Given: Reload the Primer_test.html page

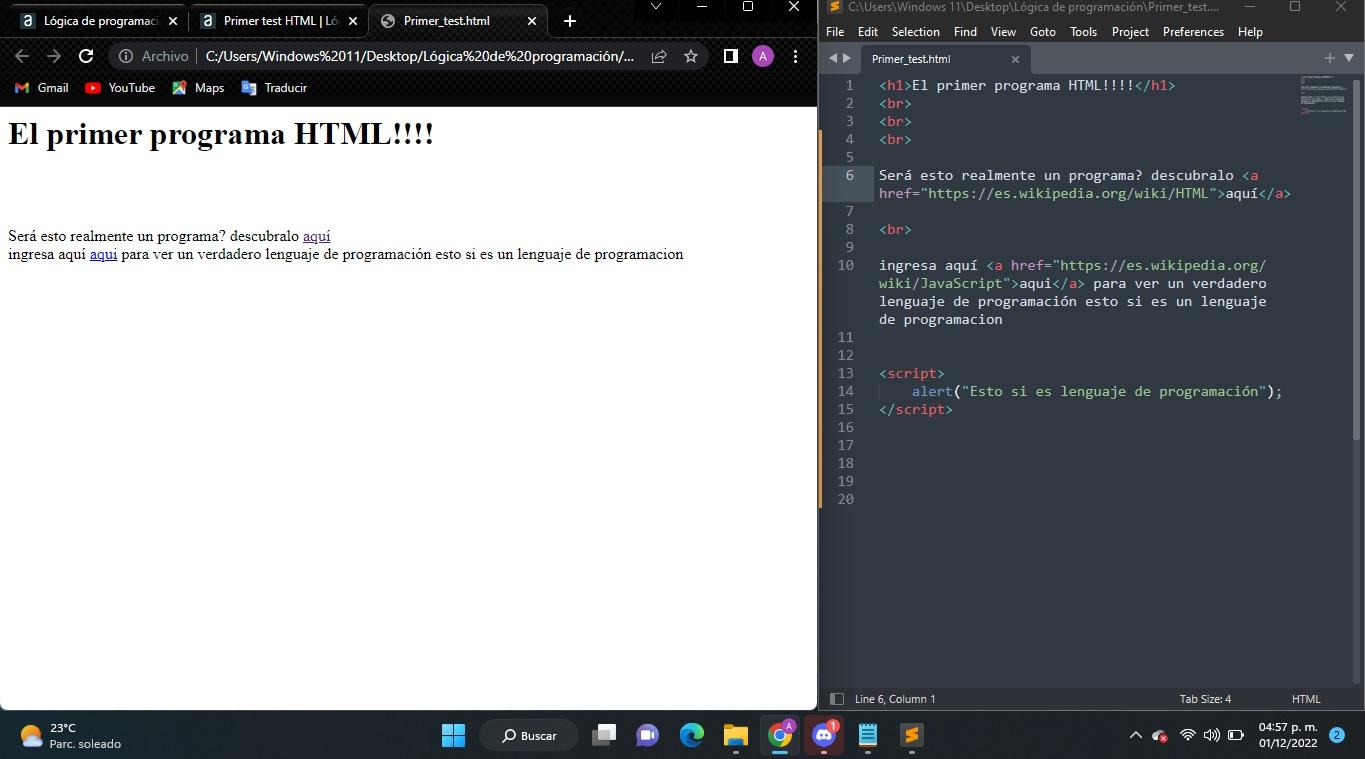Looking at the screenshot, I should [86, 56].
